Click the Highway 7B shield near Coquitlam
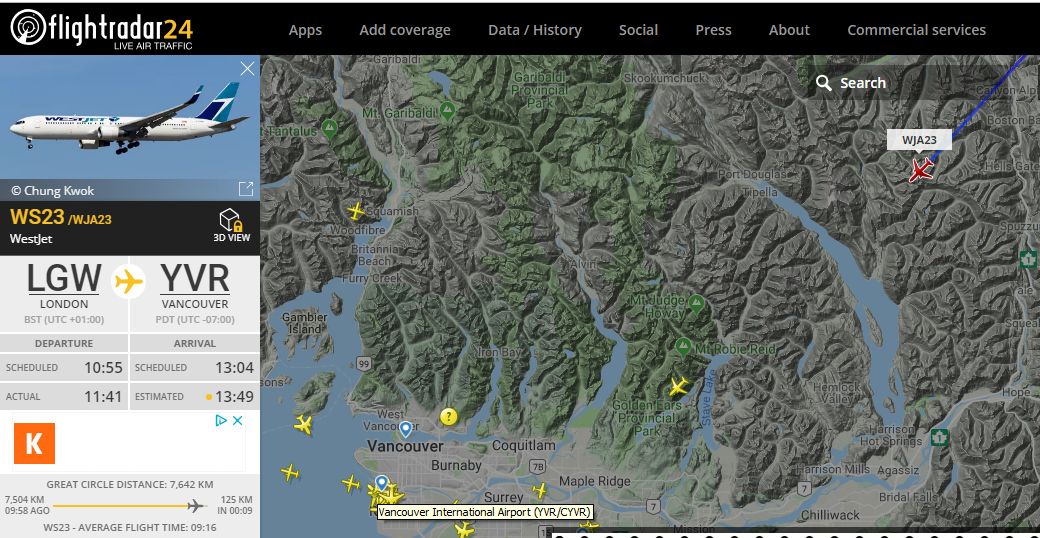 pos(538,467)
